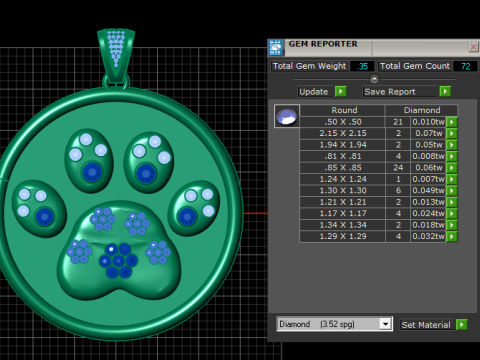This screenshot has height=360, width=480.
Task: Click the green arrow next to Save Report
Action: 445,91
